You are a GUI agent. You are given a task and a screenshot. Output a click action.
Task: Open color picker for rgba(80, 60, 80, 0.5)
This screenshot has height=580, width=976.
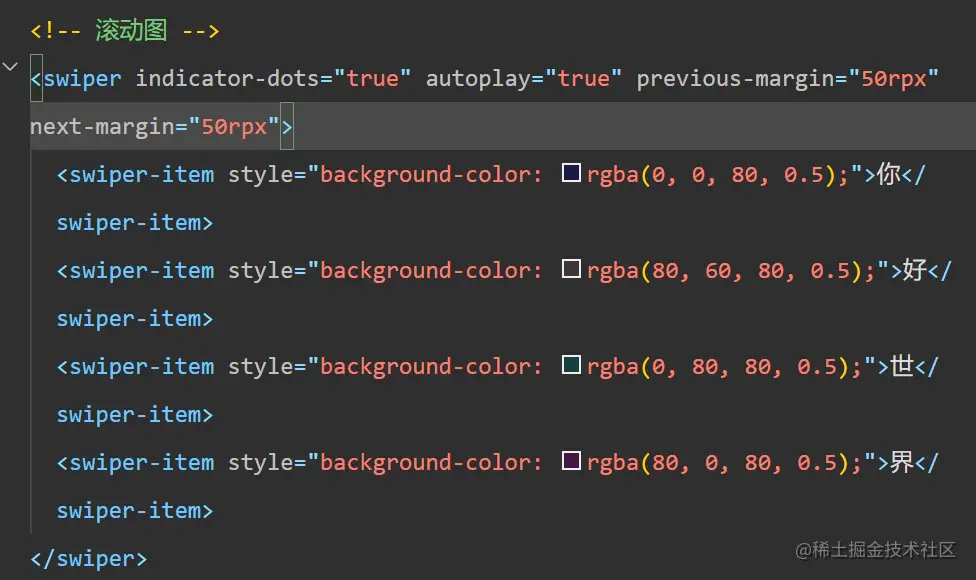pos(571,269)
